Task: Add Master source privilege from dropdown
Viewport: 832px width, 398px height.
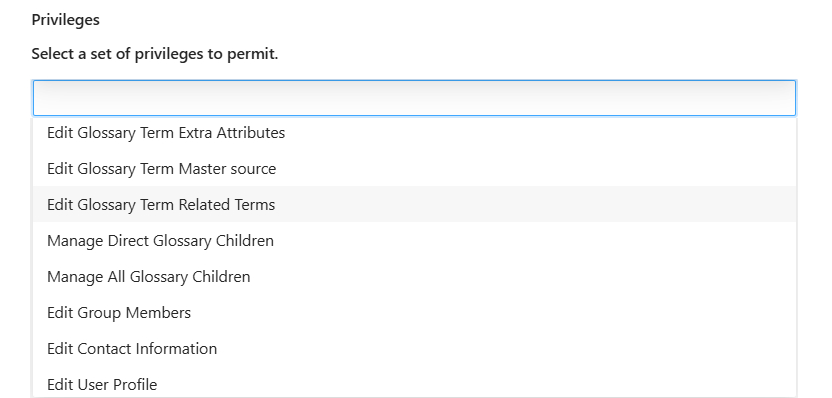Action: coord(414,169)
